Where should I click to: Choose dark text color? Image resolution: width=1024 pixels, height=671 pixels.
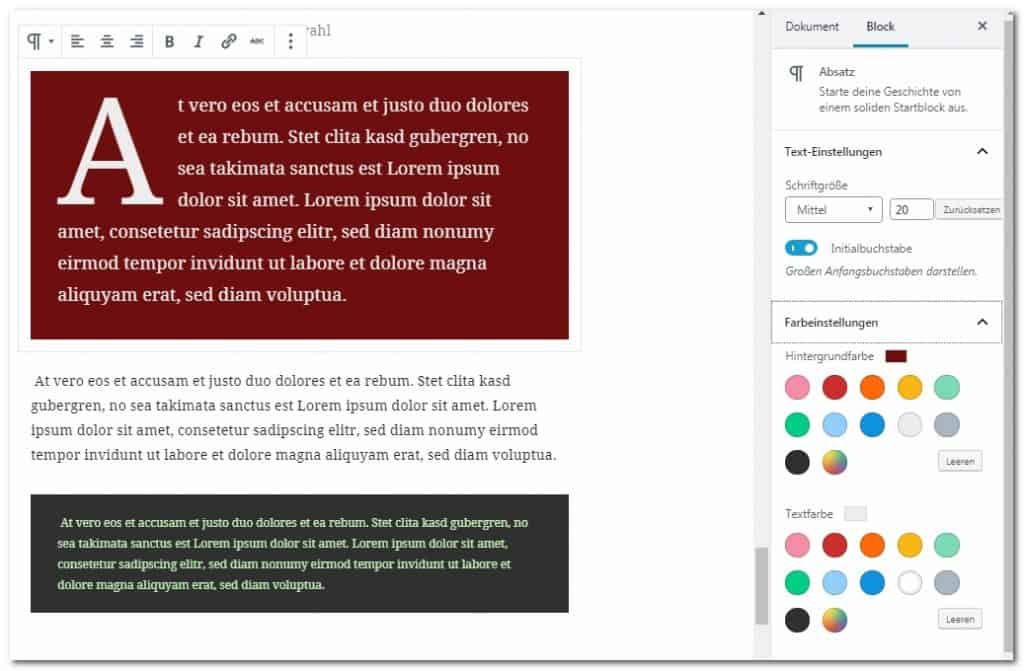[797, 620]
